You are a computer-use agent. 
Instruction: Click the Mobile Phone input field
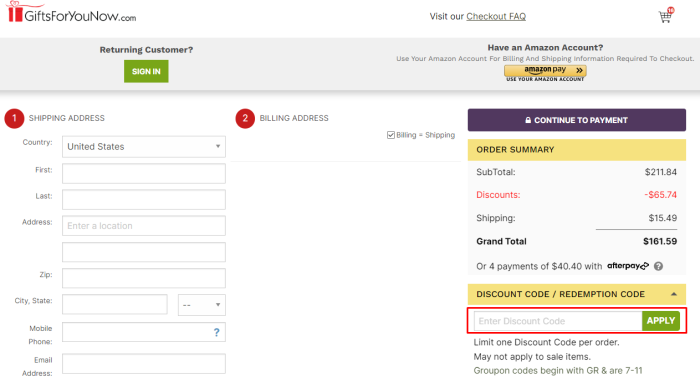[x=144, y=332]
